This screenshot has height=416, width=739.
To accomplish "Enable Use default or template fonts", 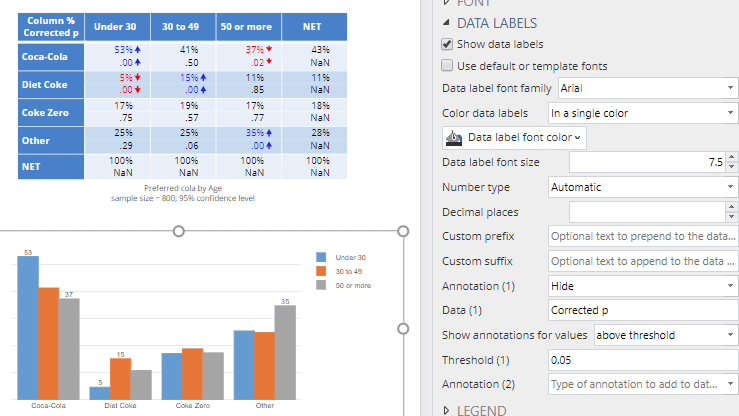I will pos(448,66).
